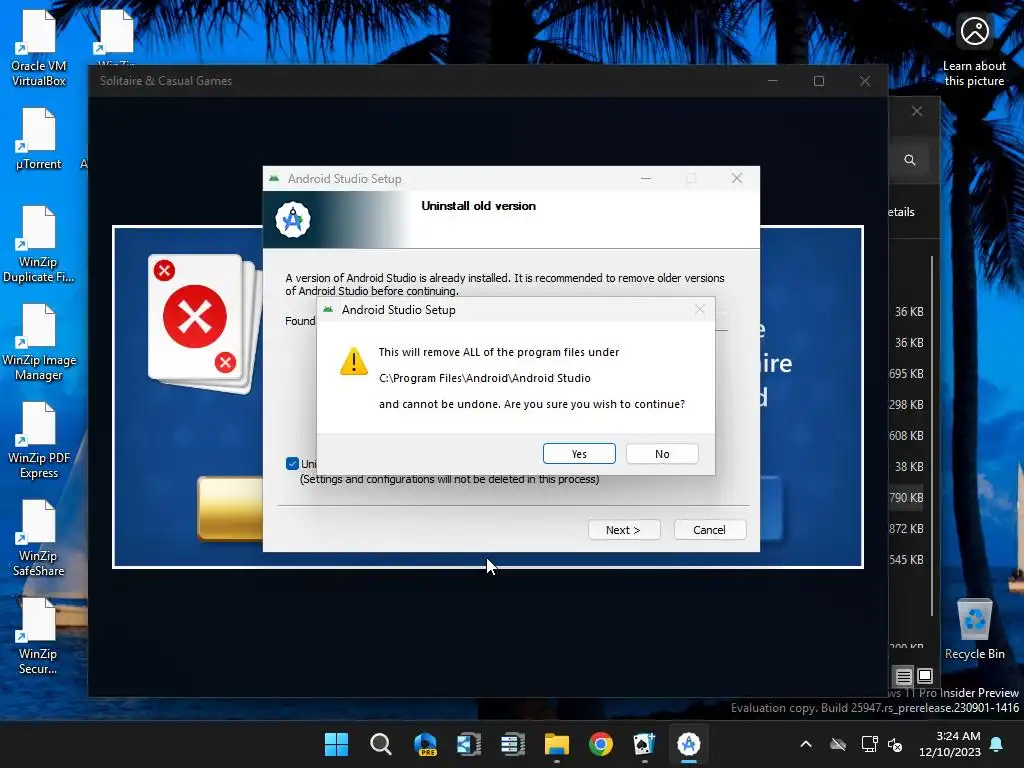The height and width of the screenshot is (768, 1024).
Task: Open WinZip Image Manager desktop shortcut
Action: (39, 343)
